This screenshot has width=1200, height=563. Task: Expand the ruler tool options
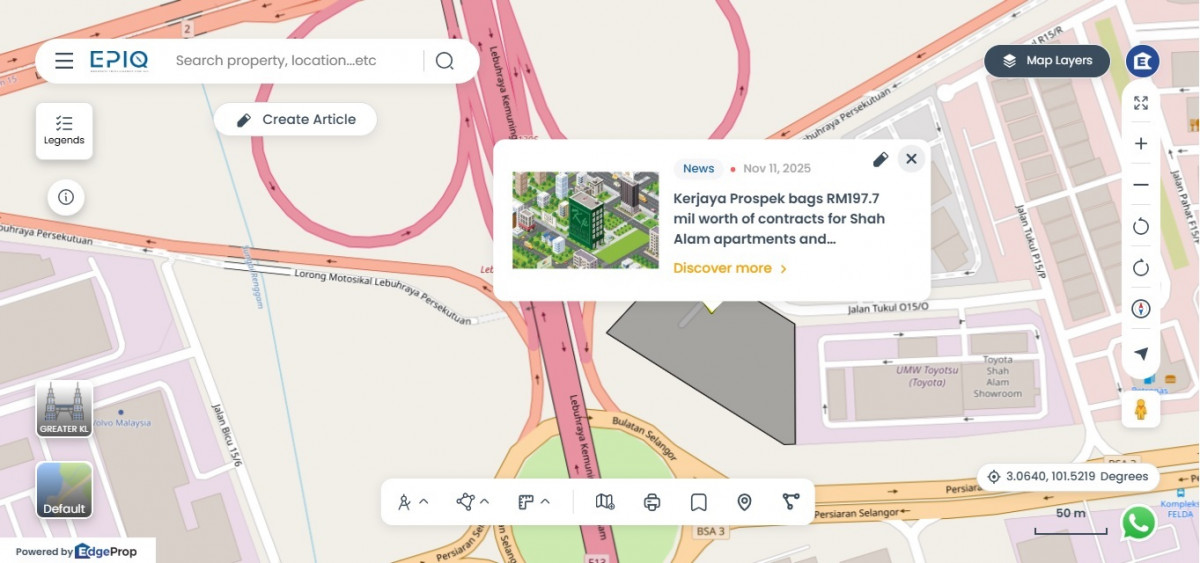545,501
